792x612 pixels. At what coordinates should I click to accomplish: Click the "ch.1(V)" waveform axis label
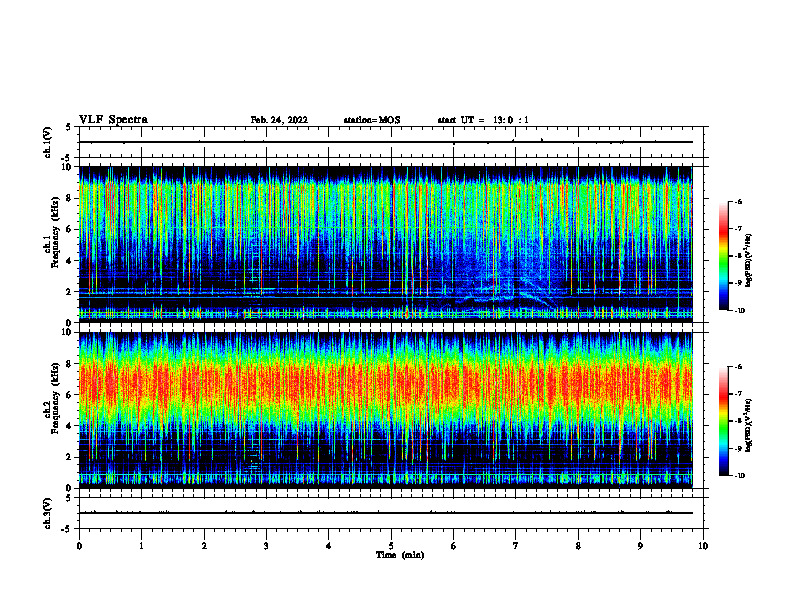48,142
